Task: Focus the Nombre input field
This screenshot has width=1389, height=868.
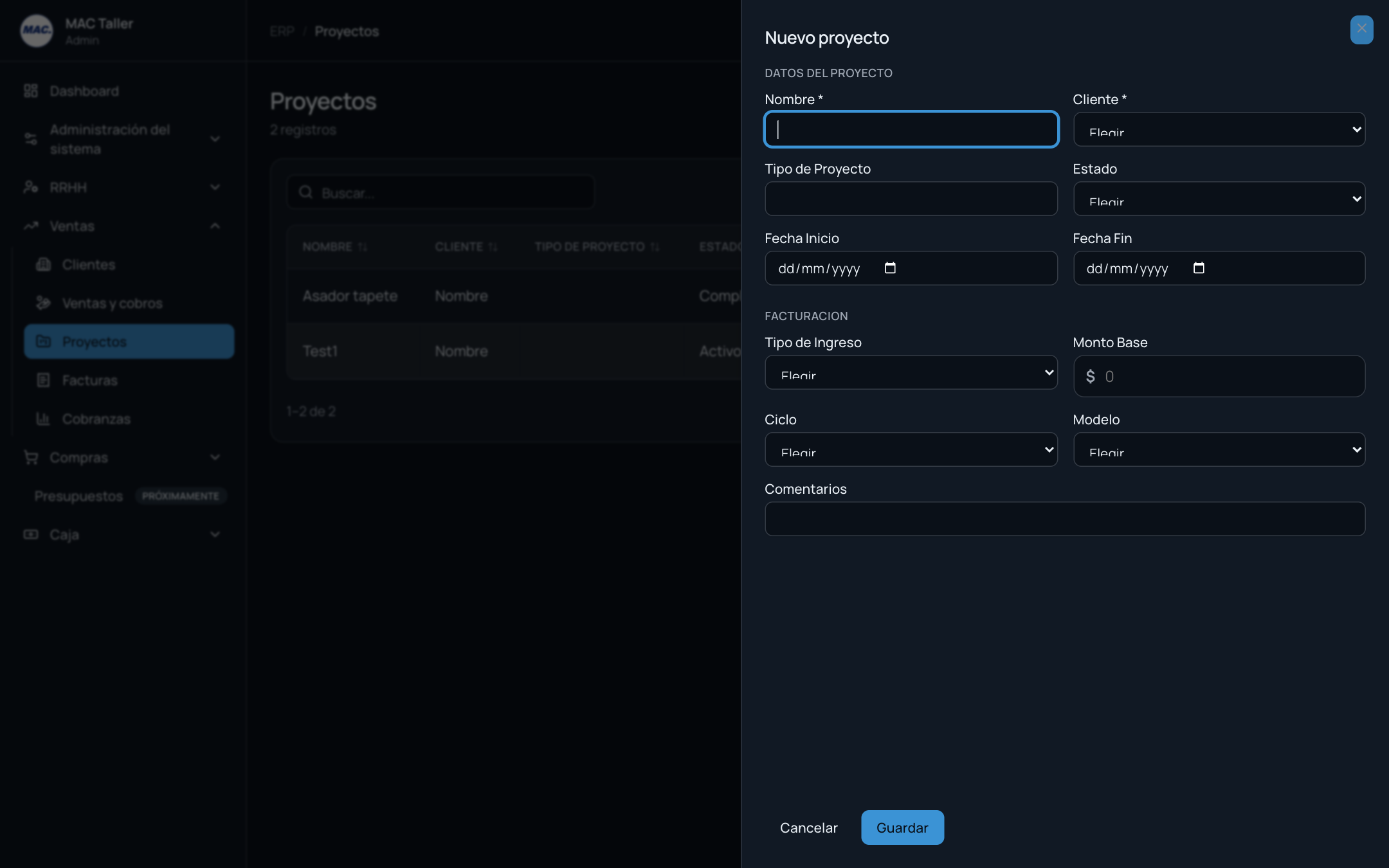Action: [x=911, y=129]
